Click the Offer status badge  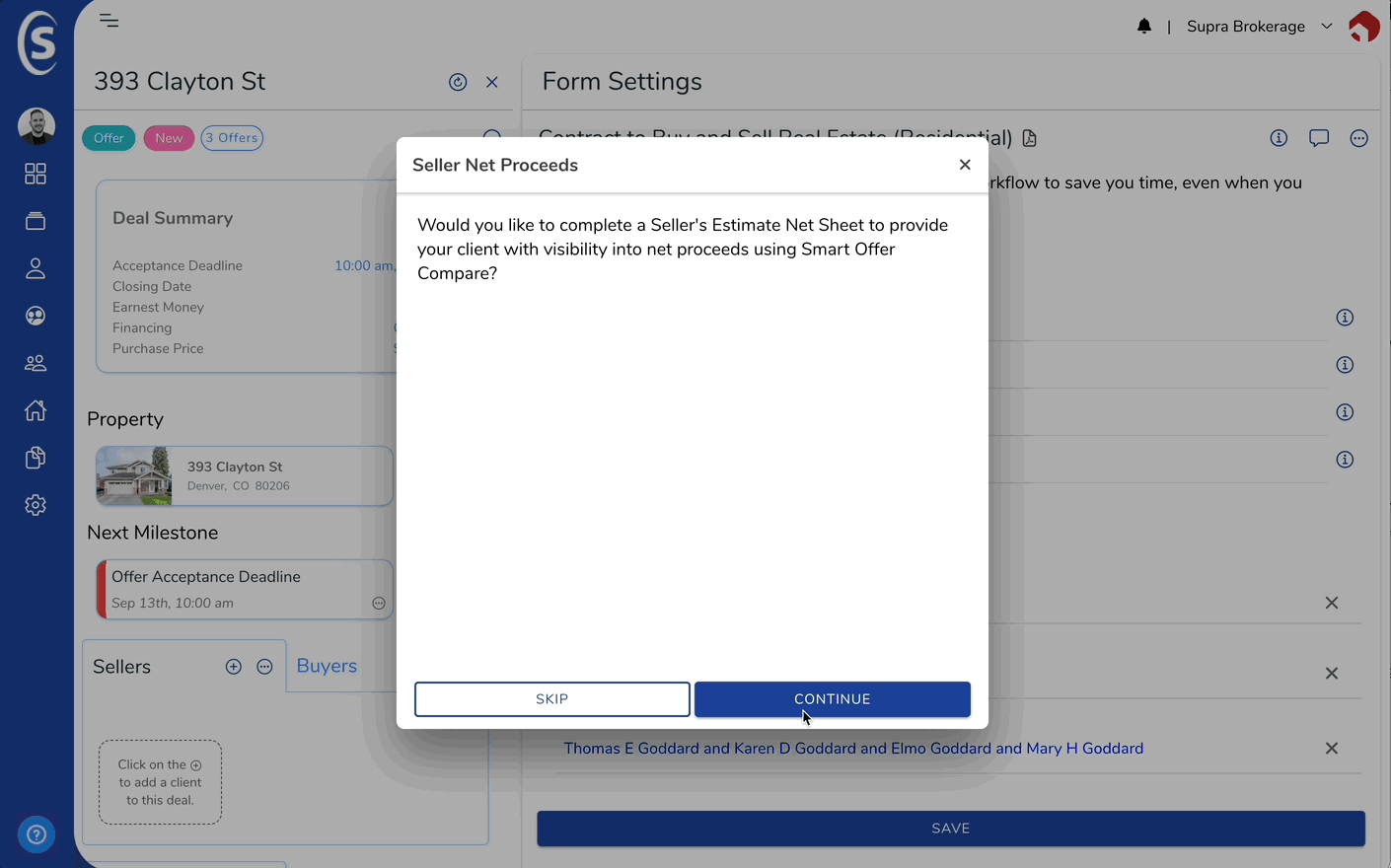[109, 138]
